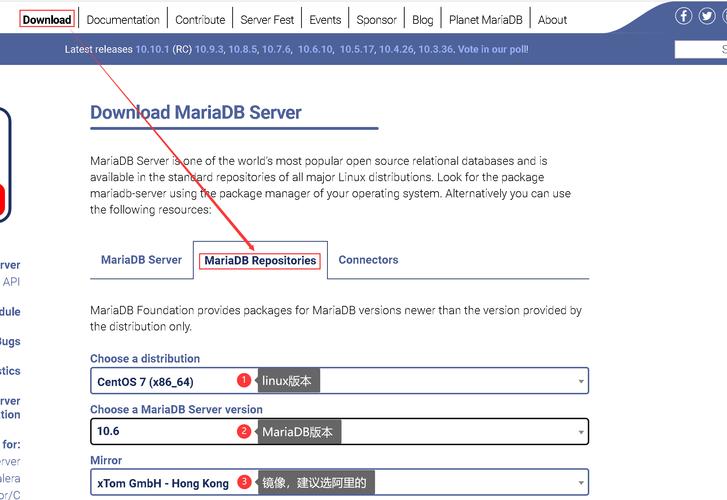The image size is (727, 500).
Task: Open the MariaDB Server version dropdown
Action: pyautogui.click(x=339, y=431)
